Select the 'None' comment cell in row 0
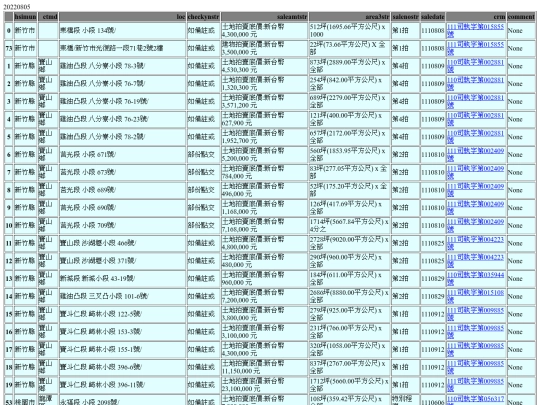The height and width of the screenshot is (405, 540). pyautogui.click(x=521, y=30)
